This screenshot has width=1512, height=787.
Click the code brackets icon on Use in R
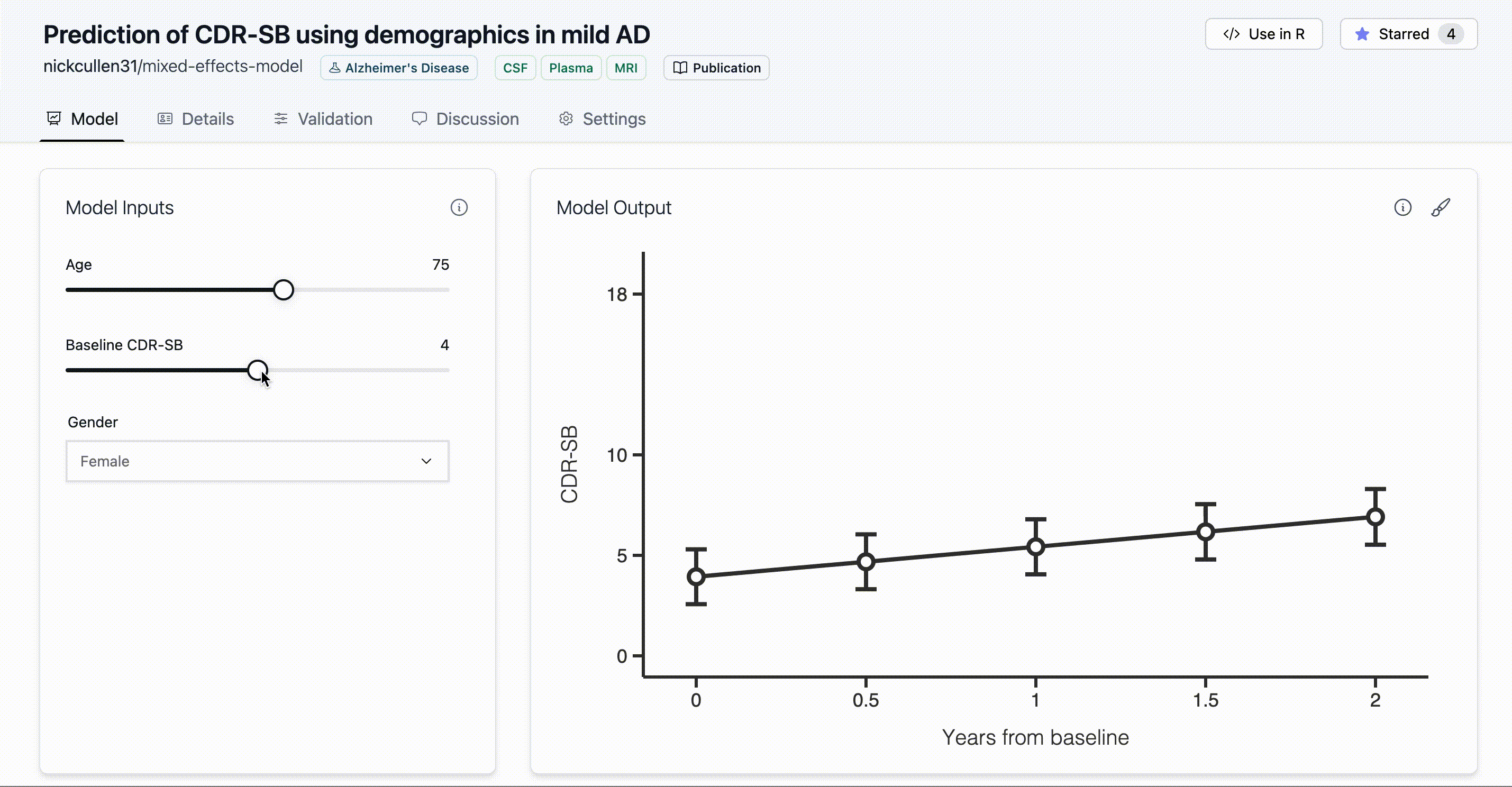(1232, 34)
